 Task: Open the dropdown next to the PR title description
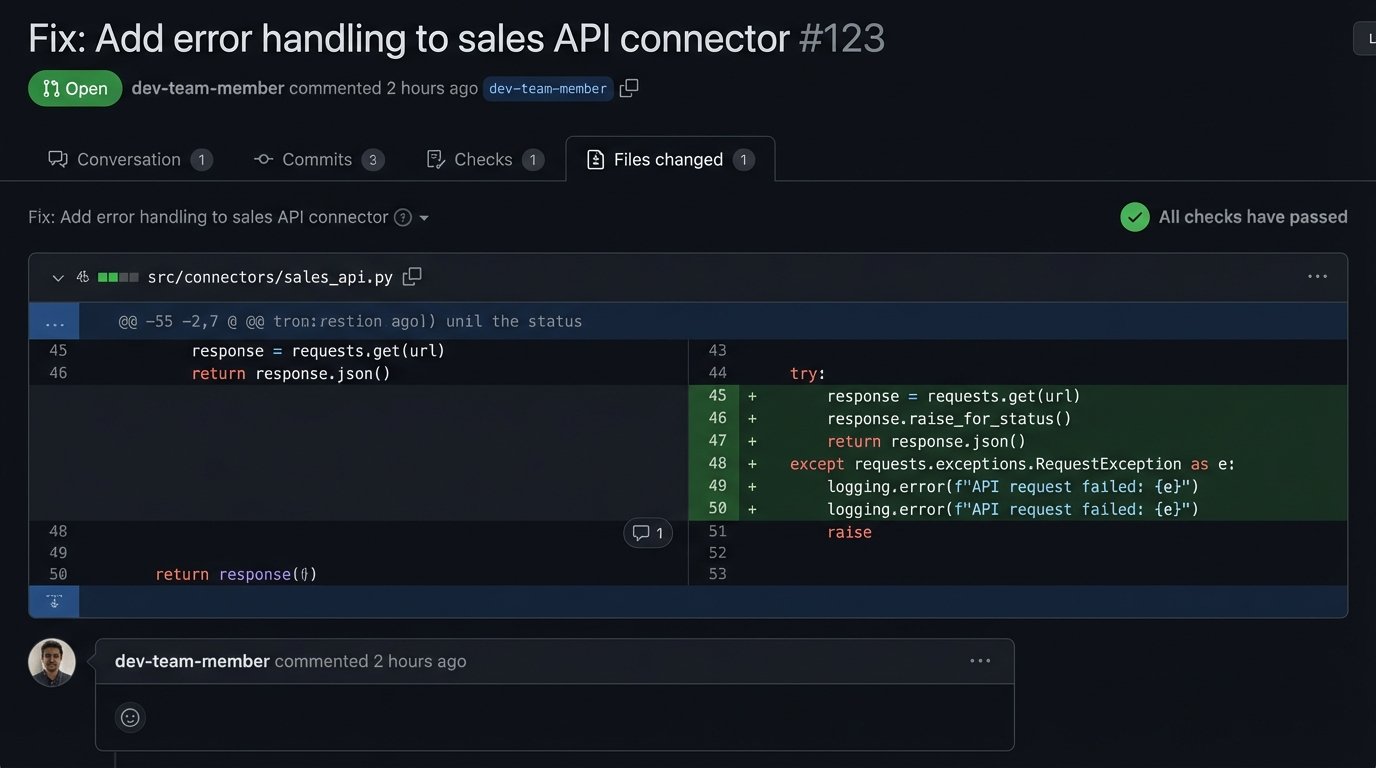point(425,217)
